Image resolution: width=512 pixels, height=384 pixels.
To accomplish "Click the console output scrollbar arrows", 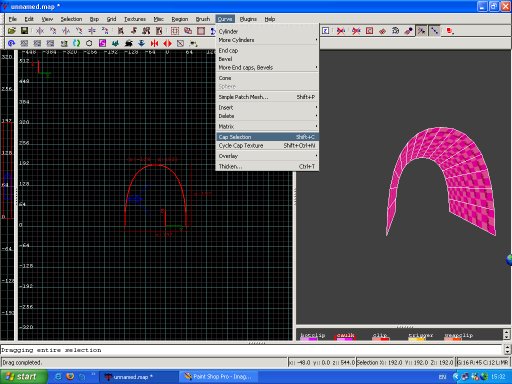I will [507, 350].
